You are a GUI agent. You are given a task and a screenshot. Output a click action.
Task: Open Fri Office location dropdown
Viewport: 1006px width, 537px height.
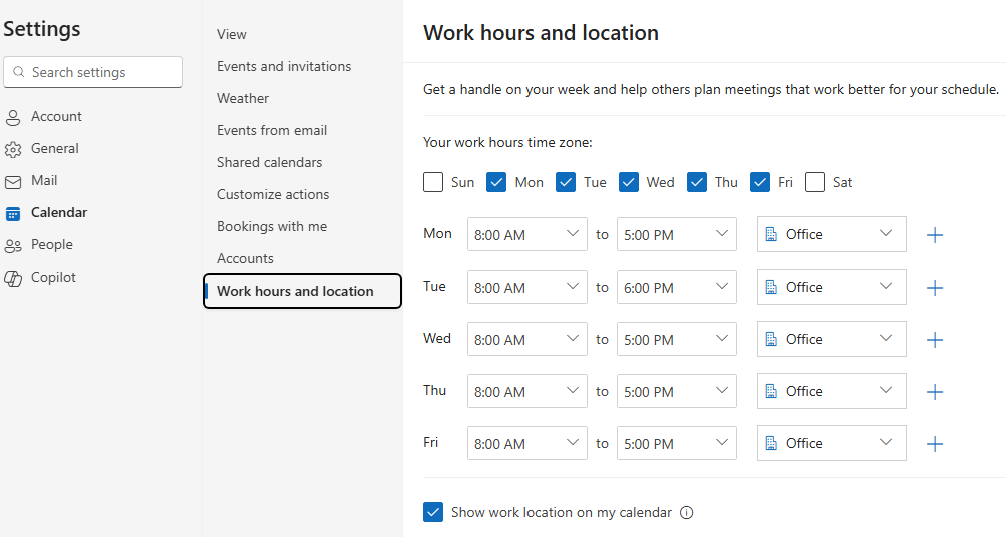click(831, 443)
